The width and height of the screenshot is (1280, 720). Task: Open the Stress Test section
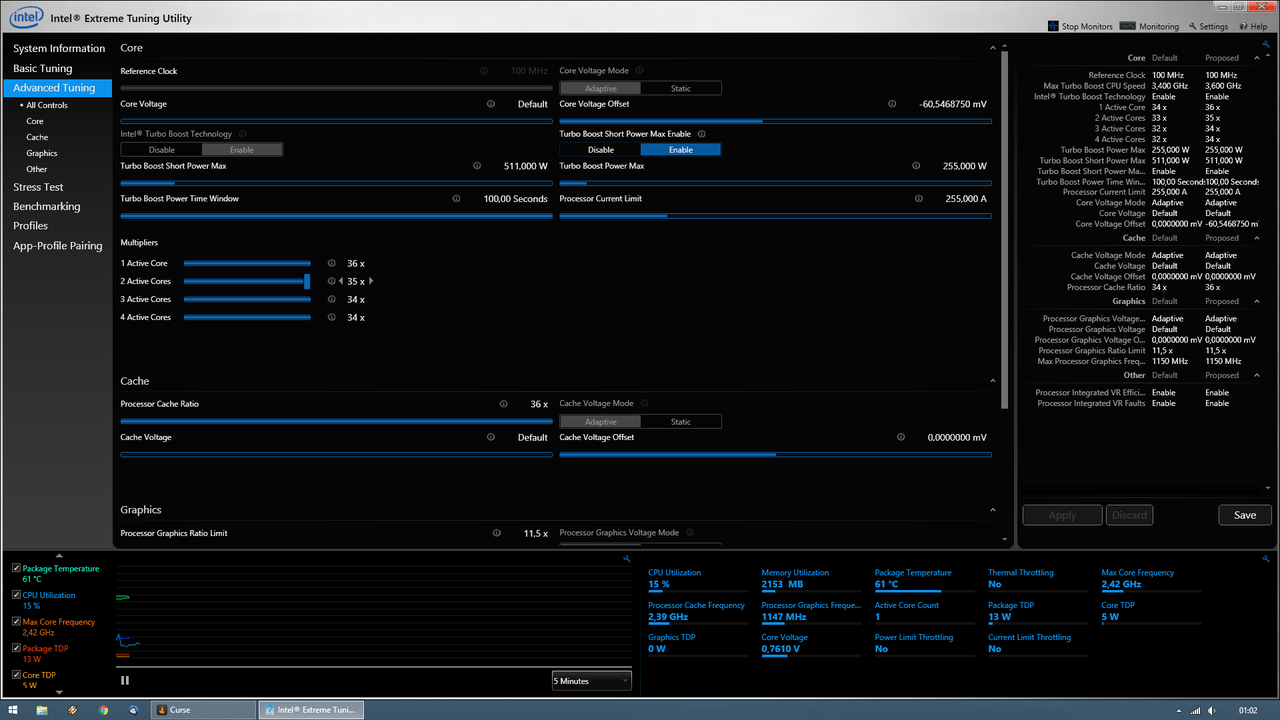tap(38, 187)
